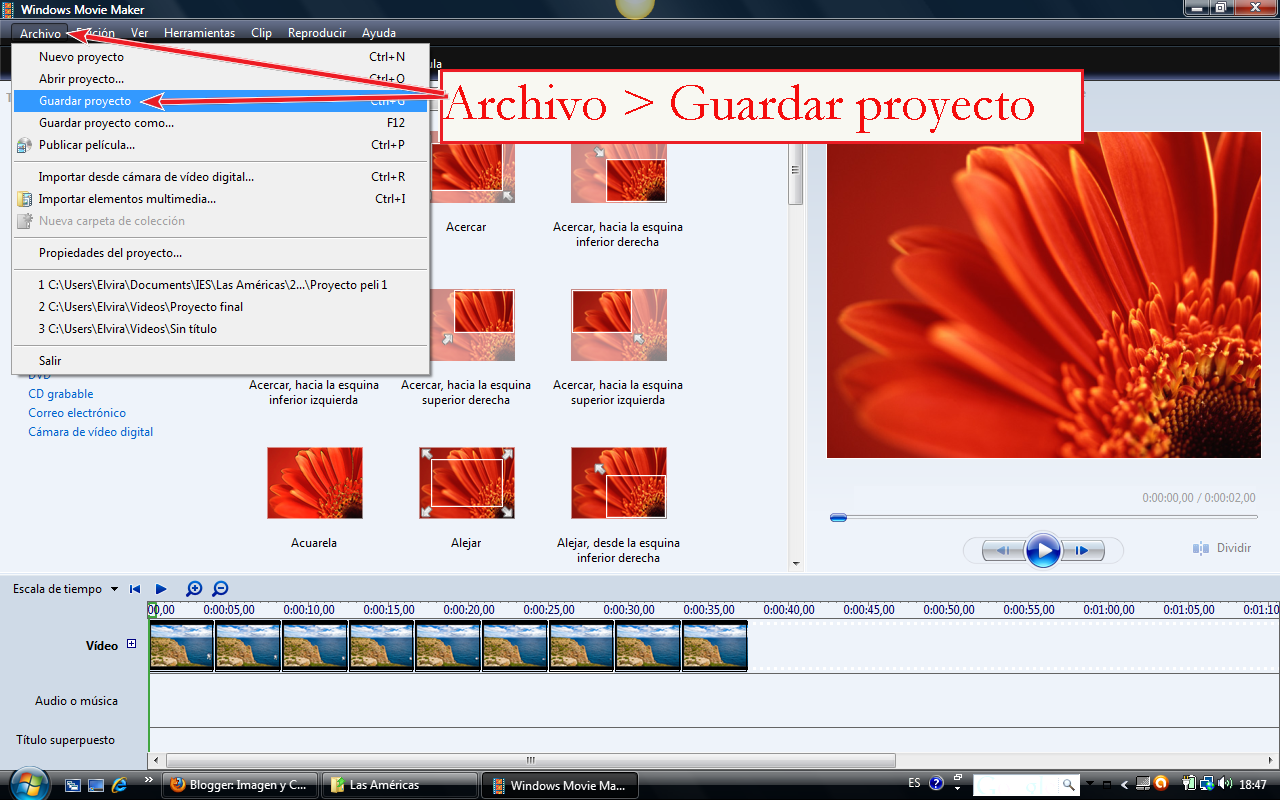Click the Previous frame button in the preview

pos(1003,550)
